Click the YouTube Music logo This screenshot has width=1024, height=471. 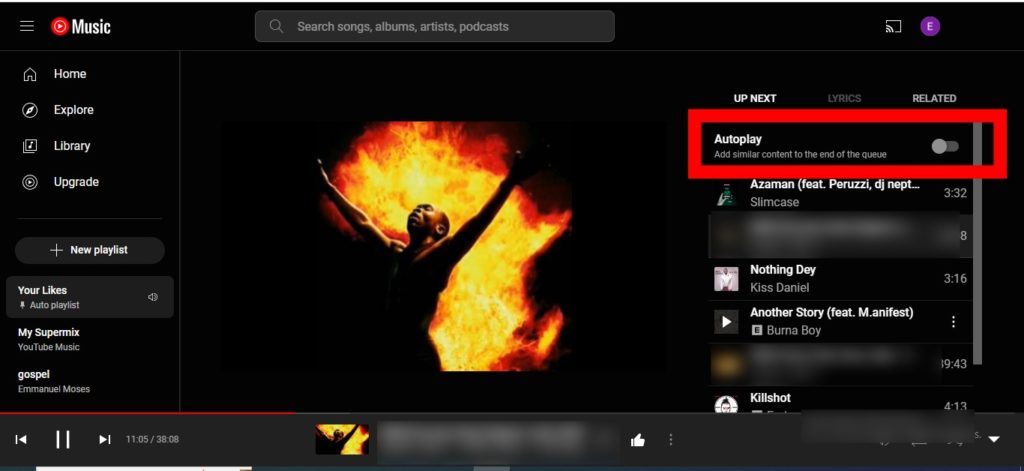(x=81, y=26)
